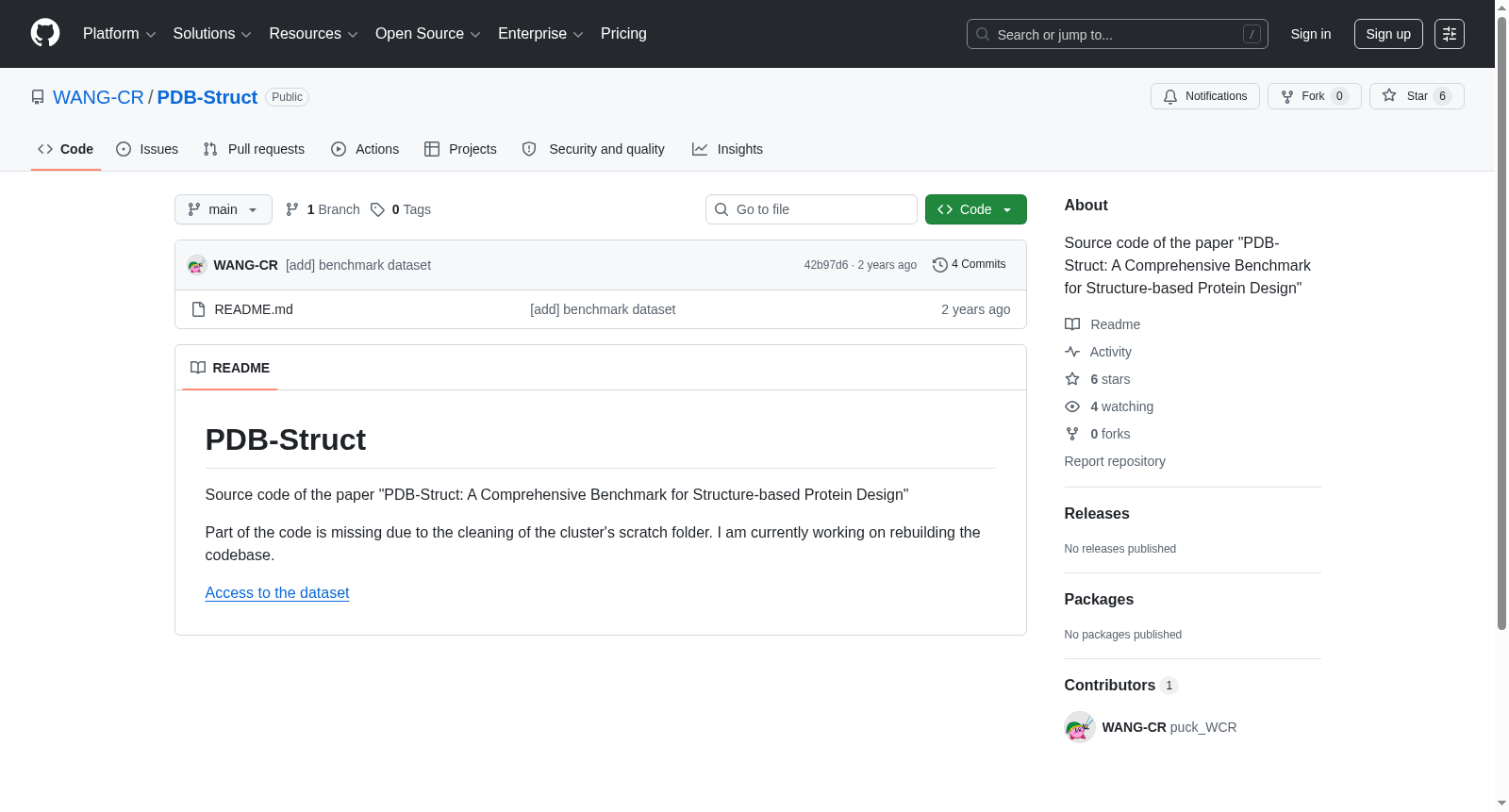
Task: Expand the Open Source menu
Action: tap(428, 34)
